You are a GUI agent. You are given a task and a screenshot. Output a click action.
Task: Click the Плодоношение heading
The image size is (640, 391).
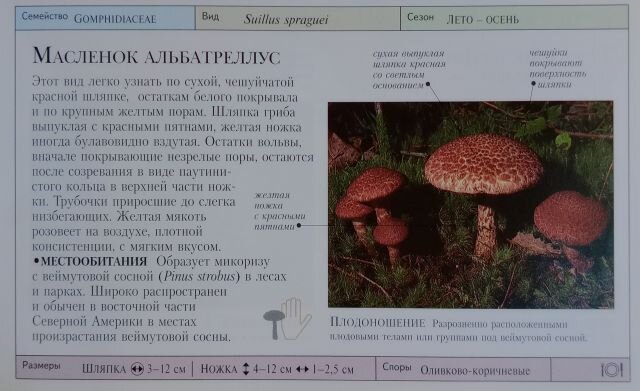point(378,322)
